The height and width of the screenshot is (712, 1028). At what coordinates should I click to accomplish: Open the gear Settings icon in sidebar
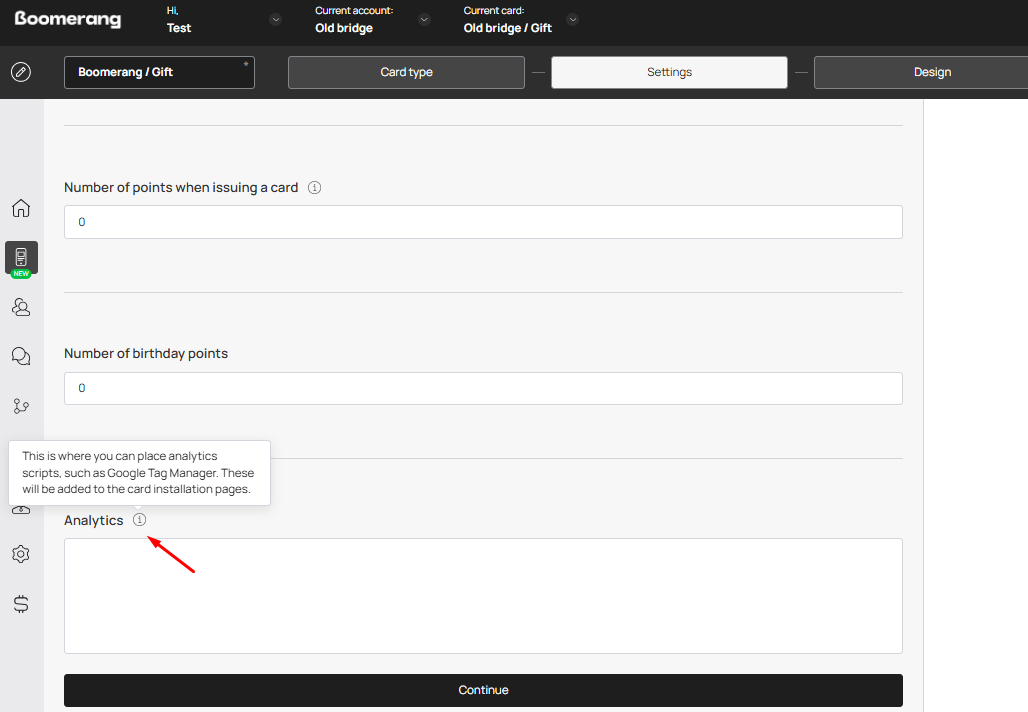[x=21, y=554]
